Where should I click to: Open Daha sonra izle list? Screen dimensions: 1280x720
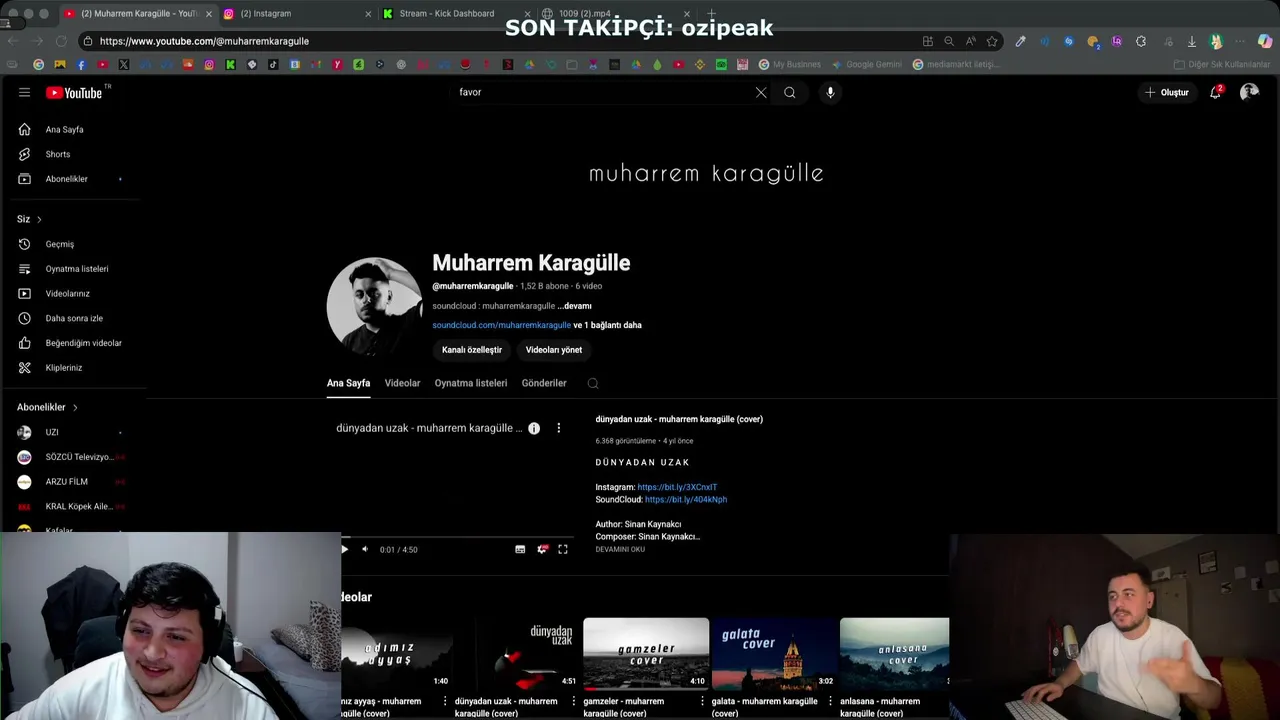tap(73, 318)
